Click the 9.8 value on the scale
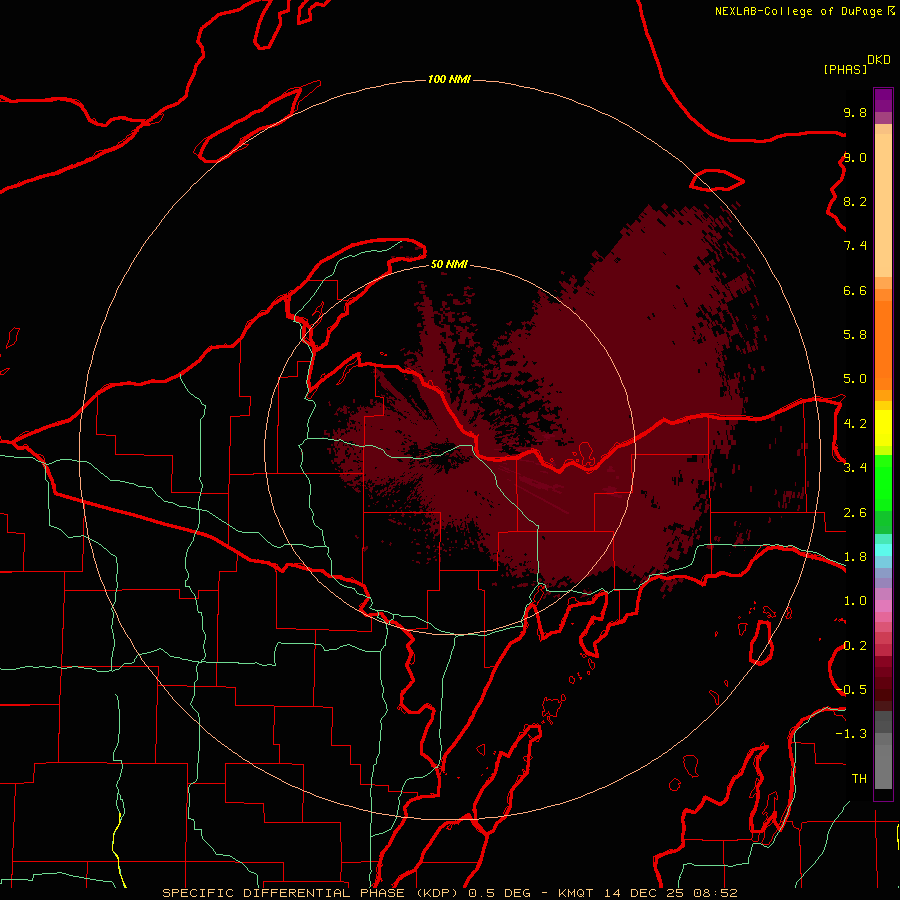The height and width of the screenshot is (900, 900). 855,112
